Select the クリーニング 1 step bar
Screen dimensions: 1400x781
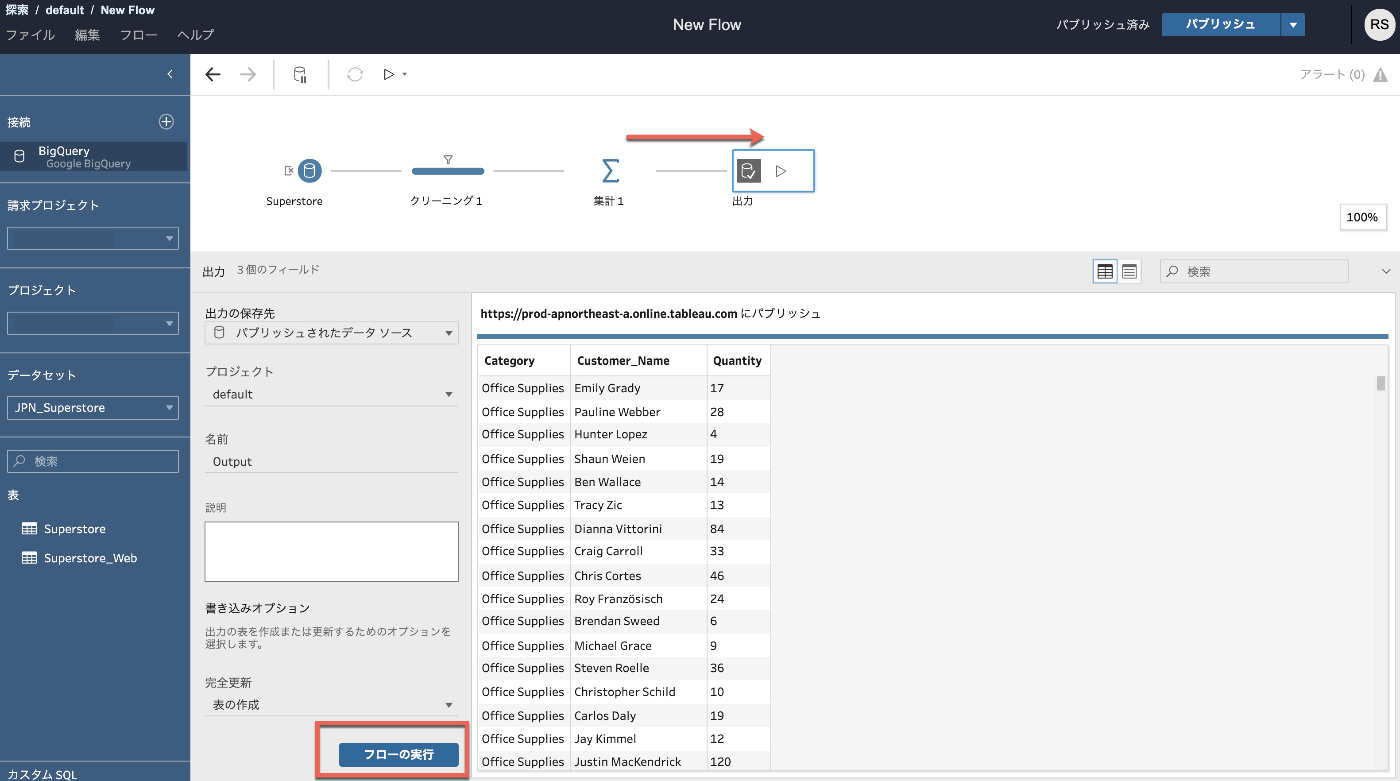[448, 171]
